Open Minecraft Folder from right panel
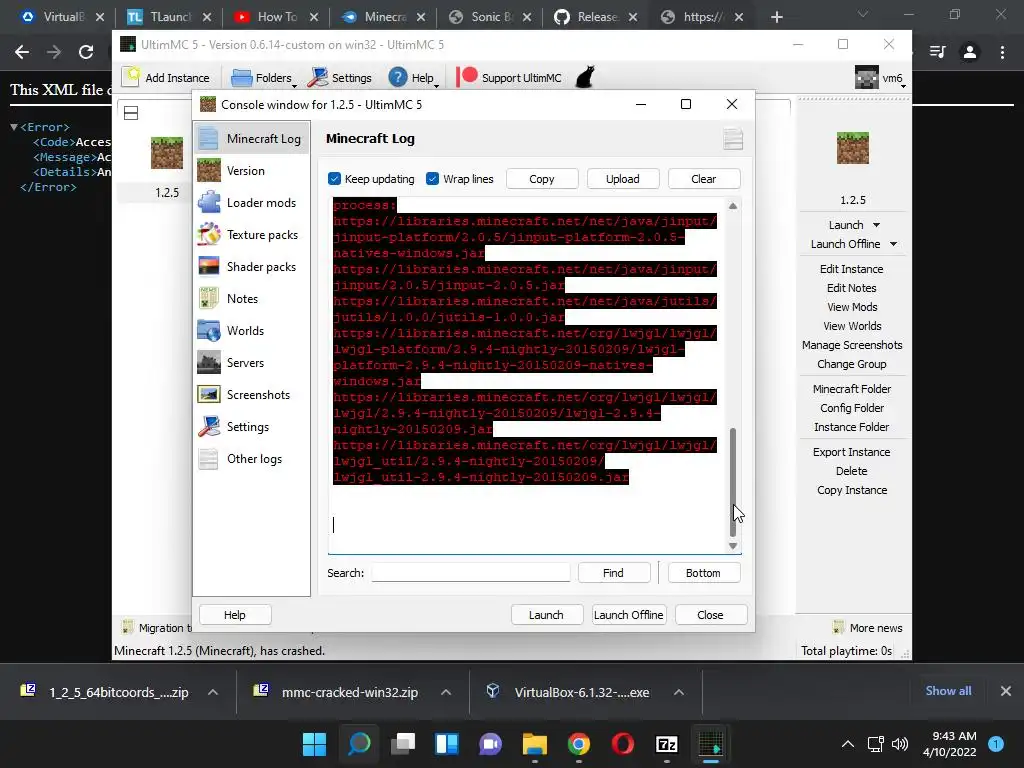Screen dimensions: 1024x768 coord(852,389)
